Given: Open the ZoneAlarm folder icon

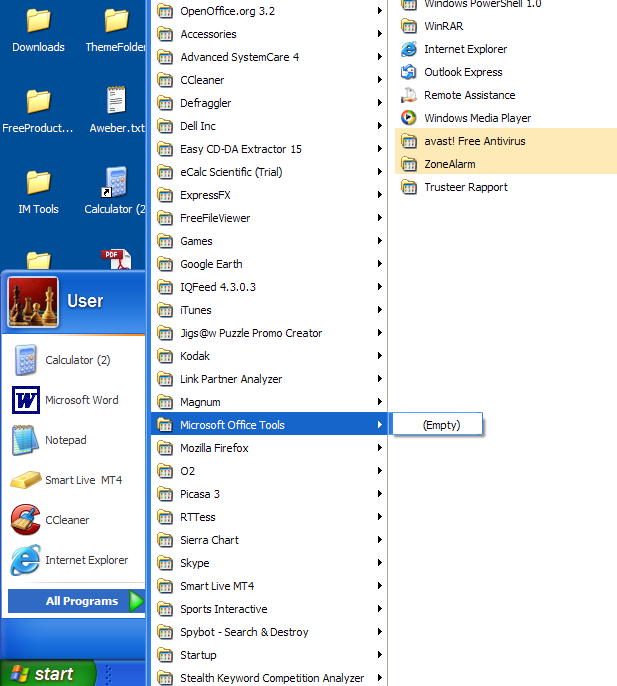Looking at the screenshot, I should tap(409, 164).
